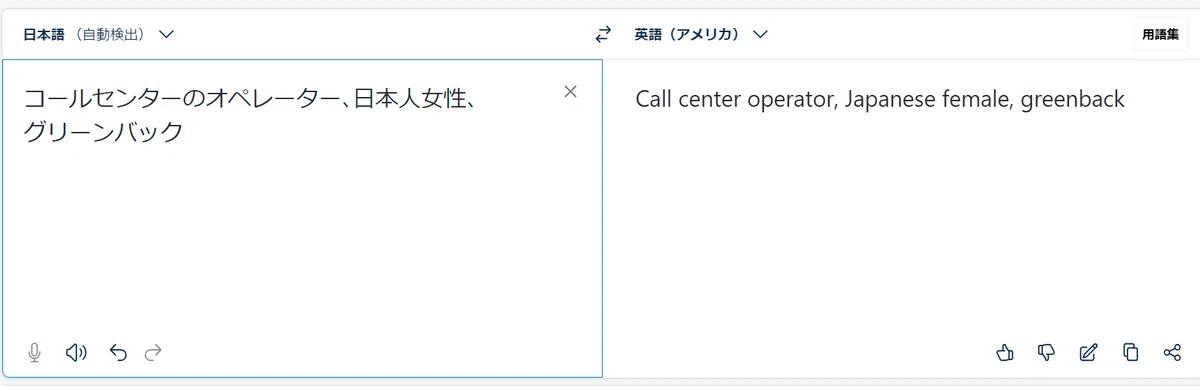Viewport: 1200px width, 386px height.
Task: Share the translation result
Action: click(1172, 352)
